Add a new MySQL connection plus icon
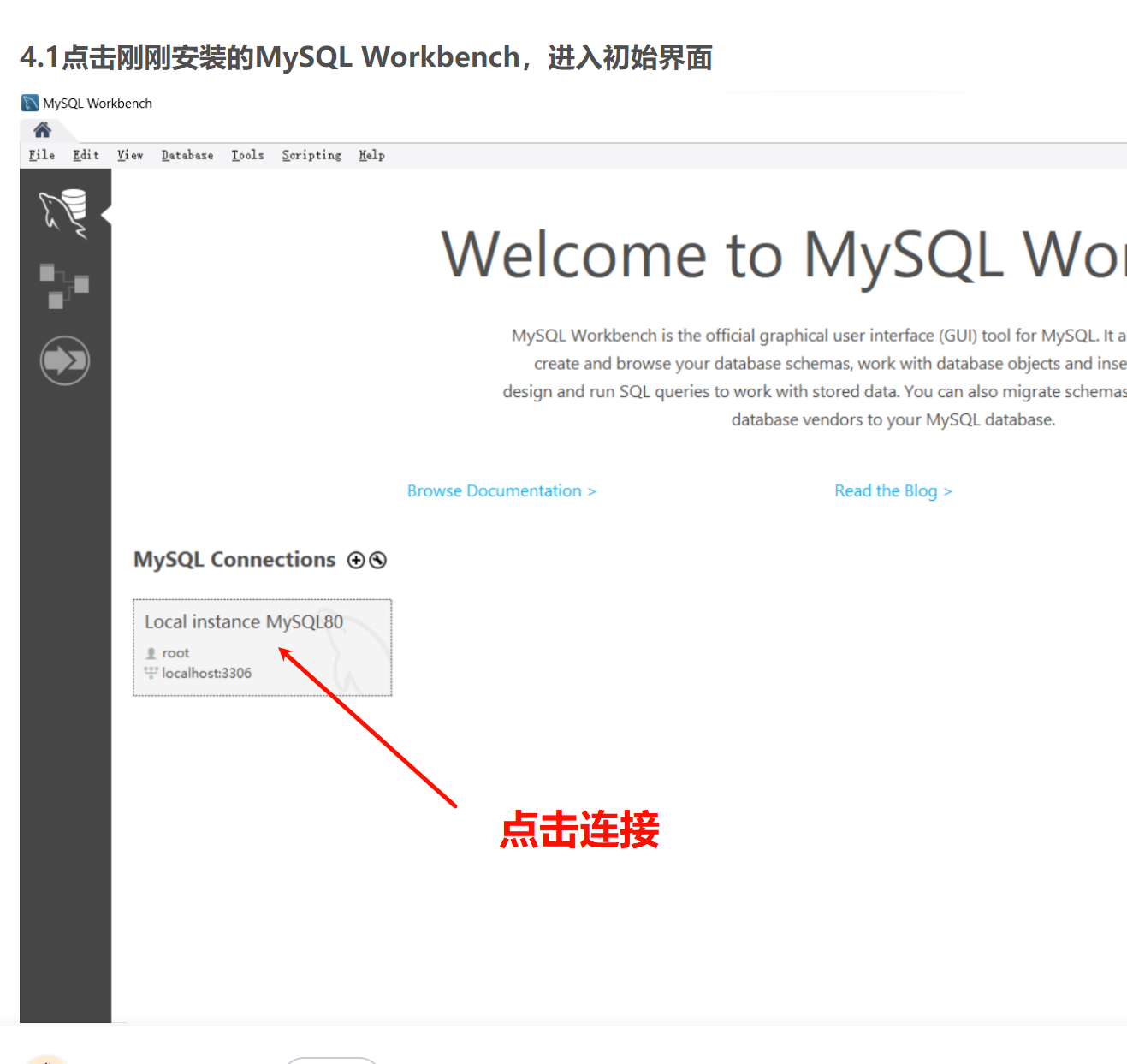This screenshot has width=1127, height=1064. click(356, 560)
